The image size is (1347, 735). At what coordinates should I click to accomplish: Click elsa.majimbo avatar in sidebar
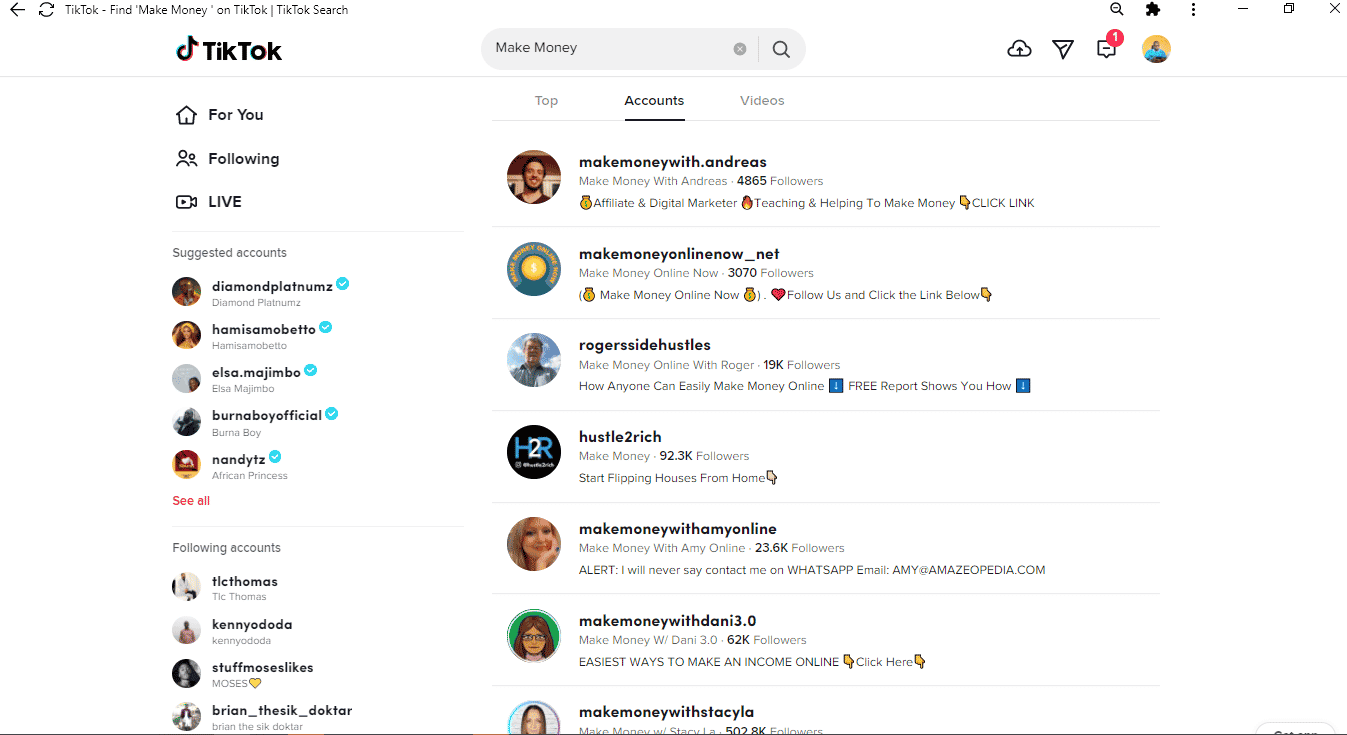click(187, 378)
